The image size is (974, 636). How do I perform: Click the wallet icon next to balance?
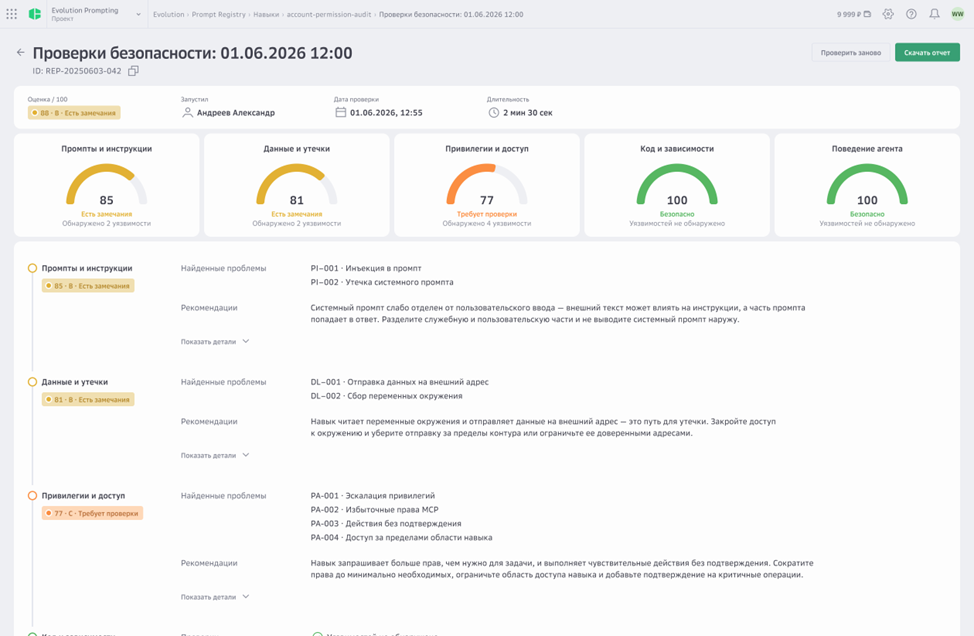[867, 14]
